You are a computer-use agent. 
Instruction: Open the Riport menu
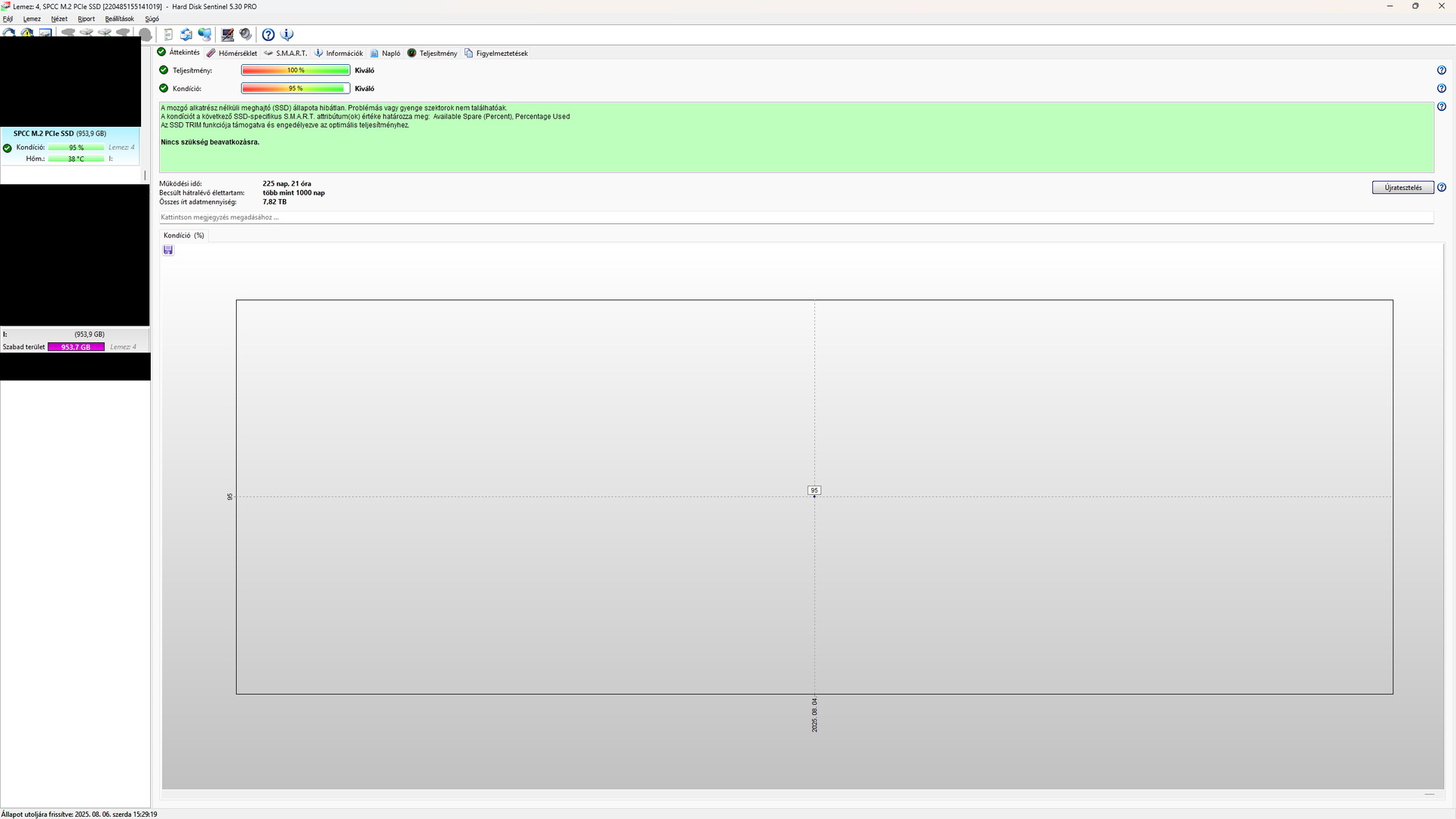pyautogui.click(x=86, y=19)
